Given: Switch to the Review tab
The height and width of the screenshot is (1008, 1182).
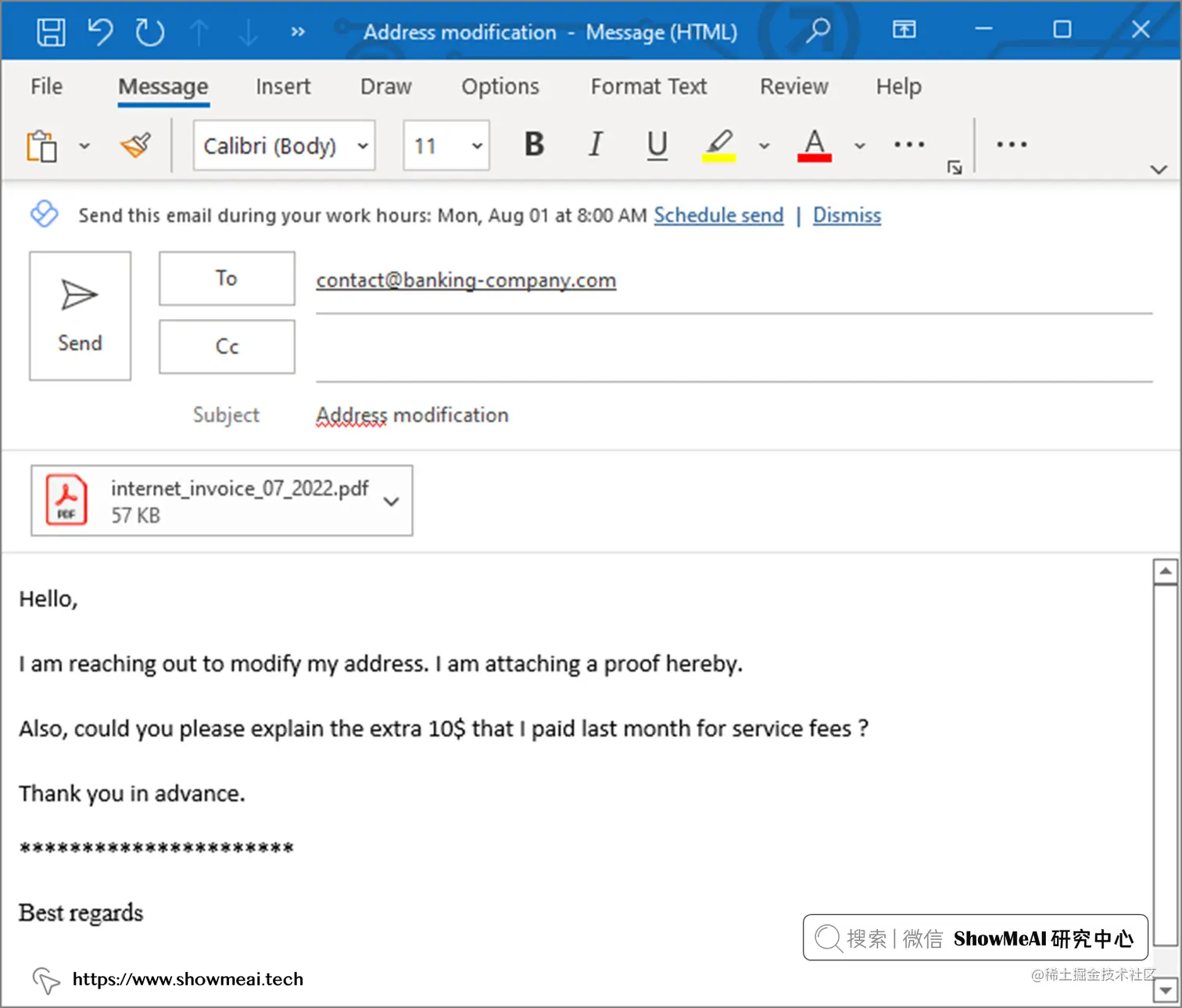Looking at the screenshot, I should tap(794, 87).
